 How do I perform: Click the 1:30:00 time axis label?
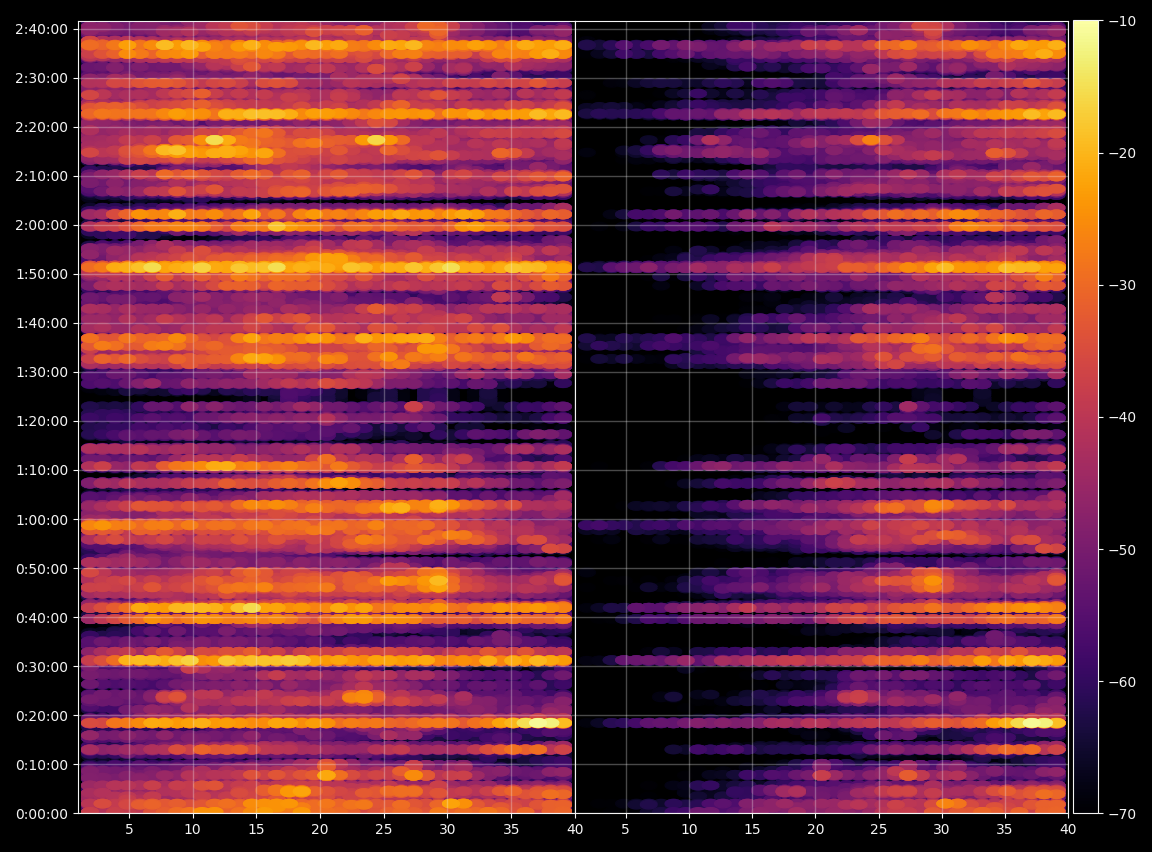(x=42, y=372)
